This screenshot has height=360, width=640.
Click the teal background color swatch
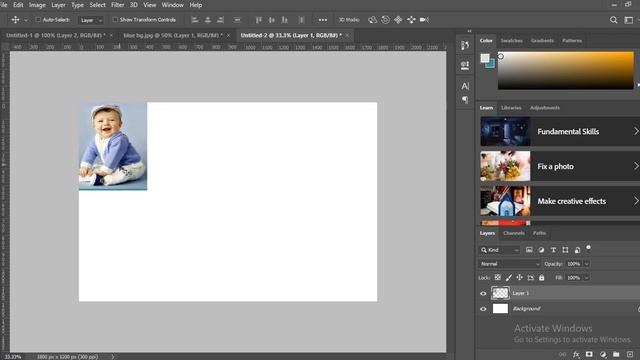click(491, 64)
